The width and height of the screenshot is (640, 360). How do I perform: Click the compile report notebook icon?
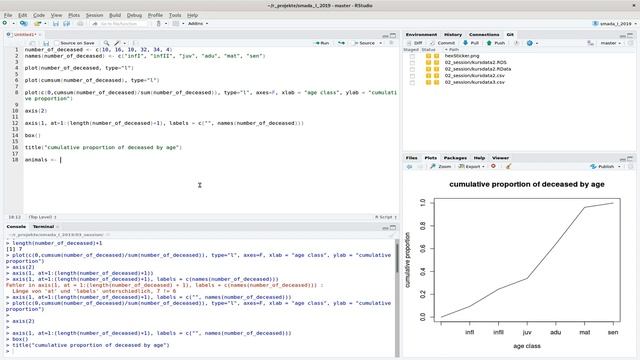pyautogui.click(x=135, y=43)
